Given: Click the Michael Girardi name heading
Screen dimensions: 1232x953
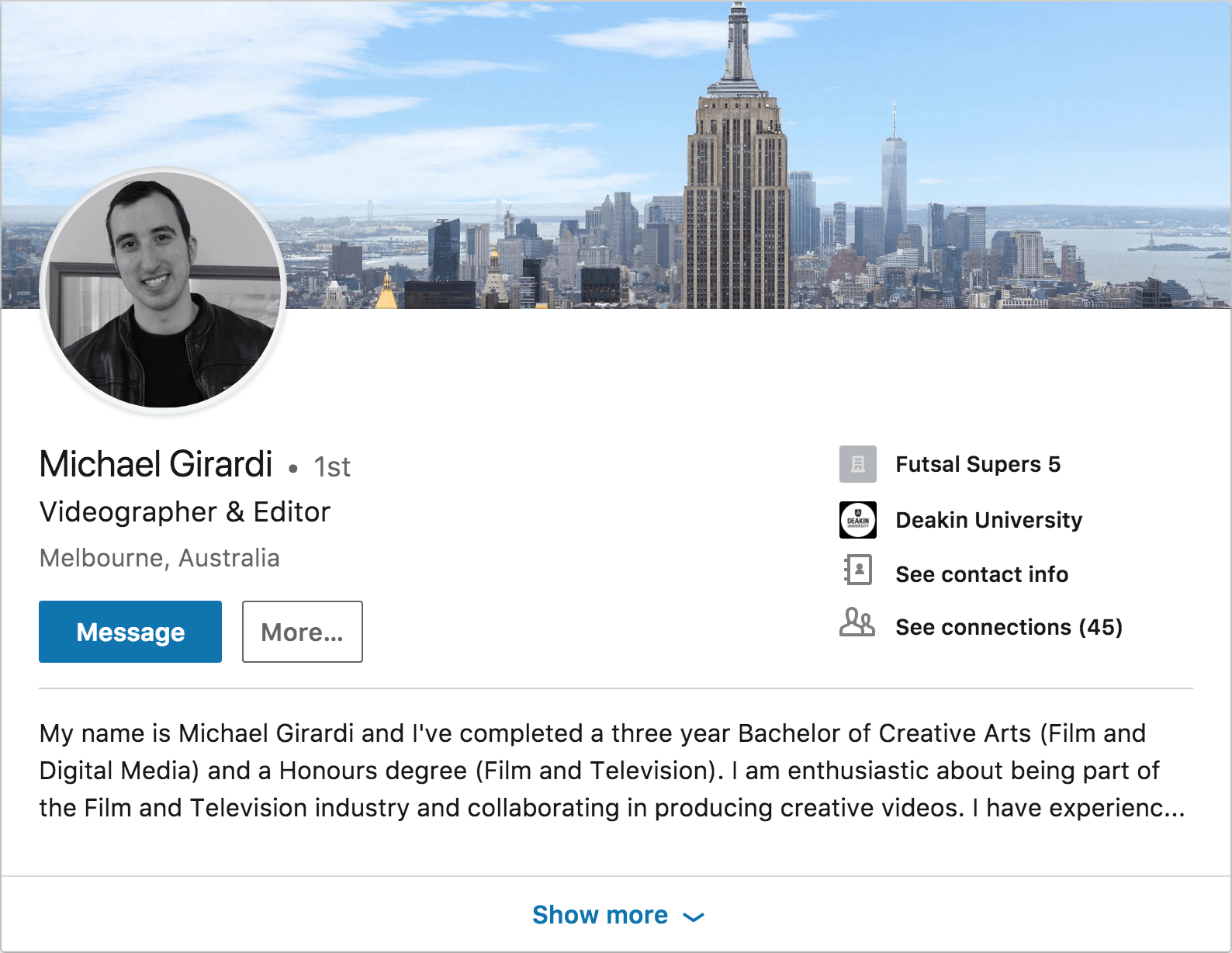Looking at the screenshot, I should (x=156, y=464).
